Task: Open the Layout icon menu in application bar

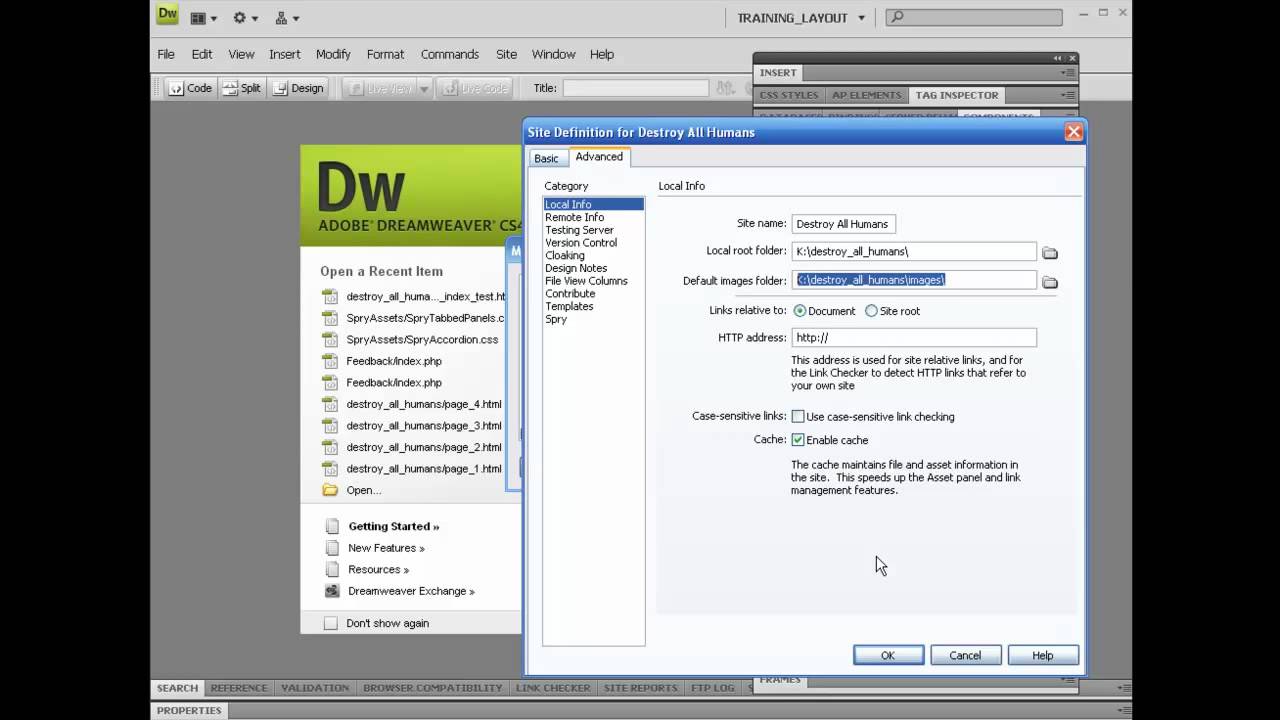Action: click(x=204, y=18)
